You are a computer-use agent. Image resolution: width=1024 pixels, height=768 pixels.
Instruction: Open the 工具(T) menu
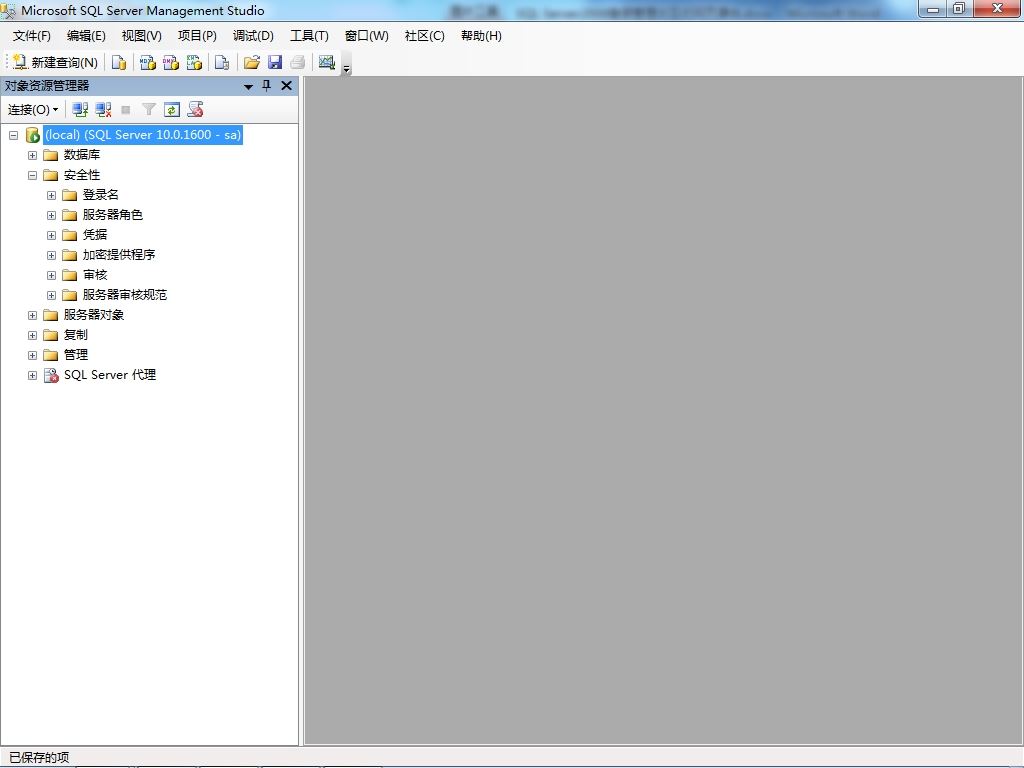coord(310,36)
